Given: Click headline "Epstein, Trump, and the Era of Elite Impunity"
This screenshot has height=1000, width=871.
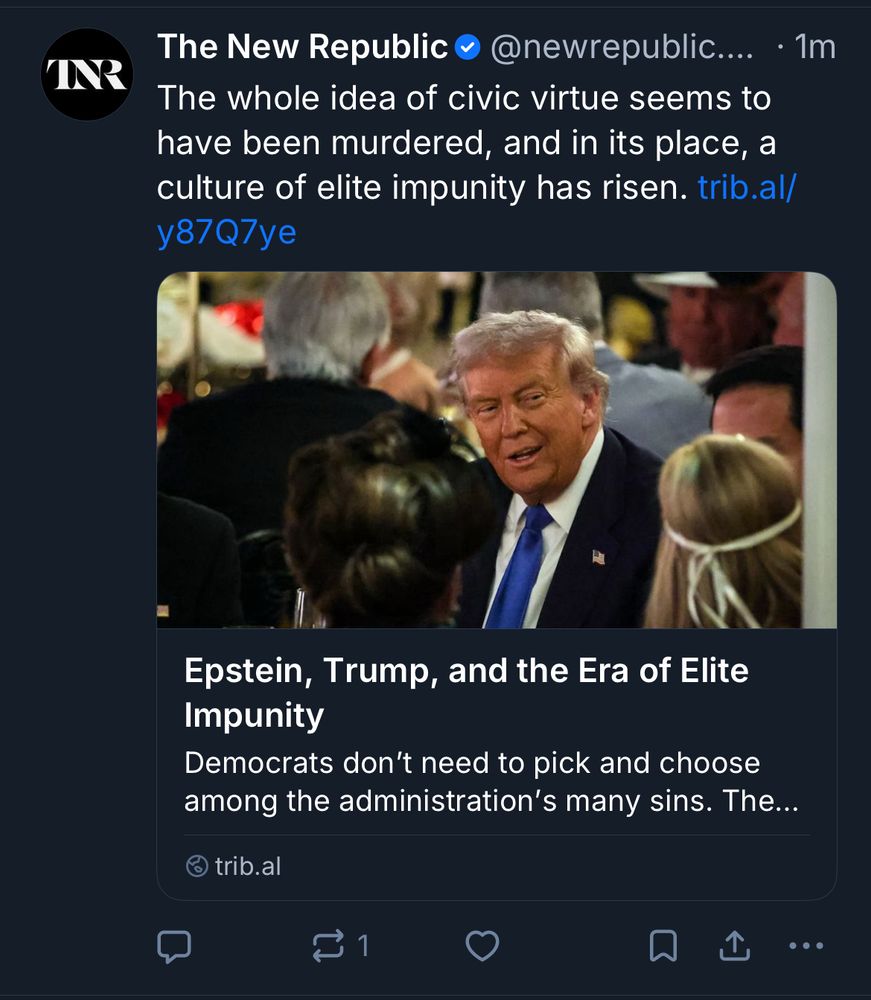Looking at the screenshot, I should [466, 692].
